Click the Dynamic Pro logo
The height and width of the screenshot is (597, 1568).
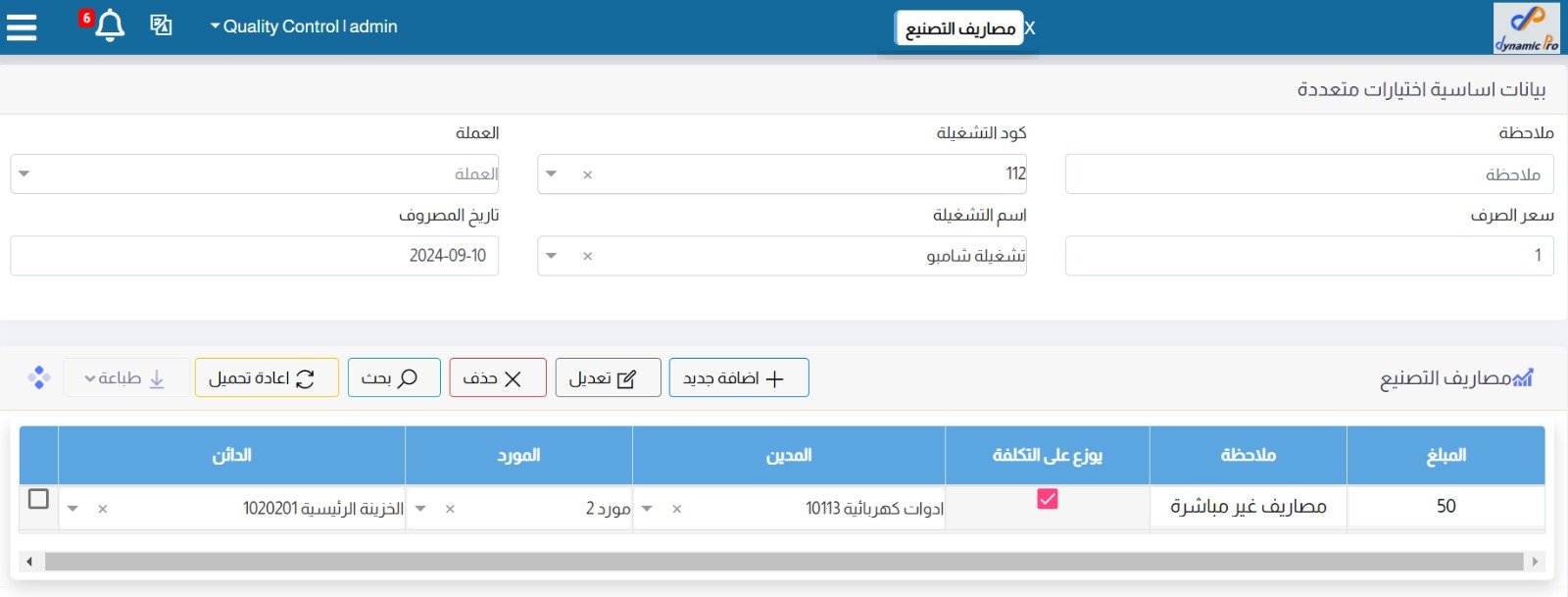click(x=1526, y=27)
